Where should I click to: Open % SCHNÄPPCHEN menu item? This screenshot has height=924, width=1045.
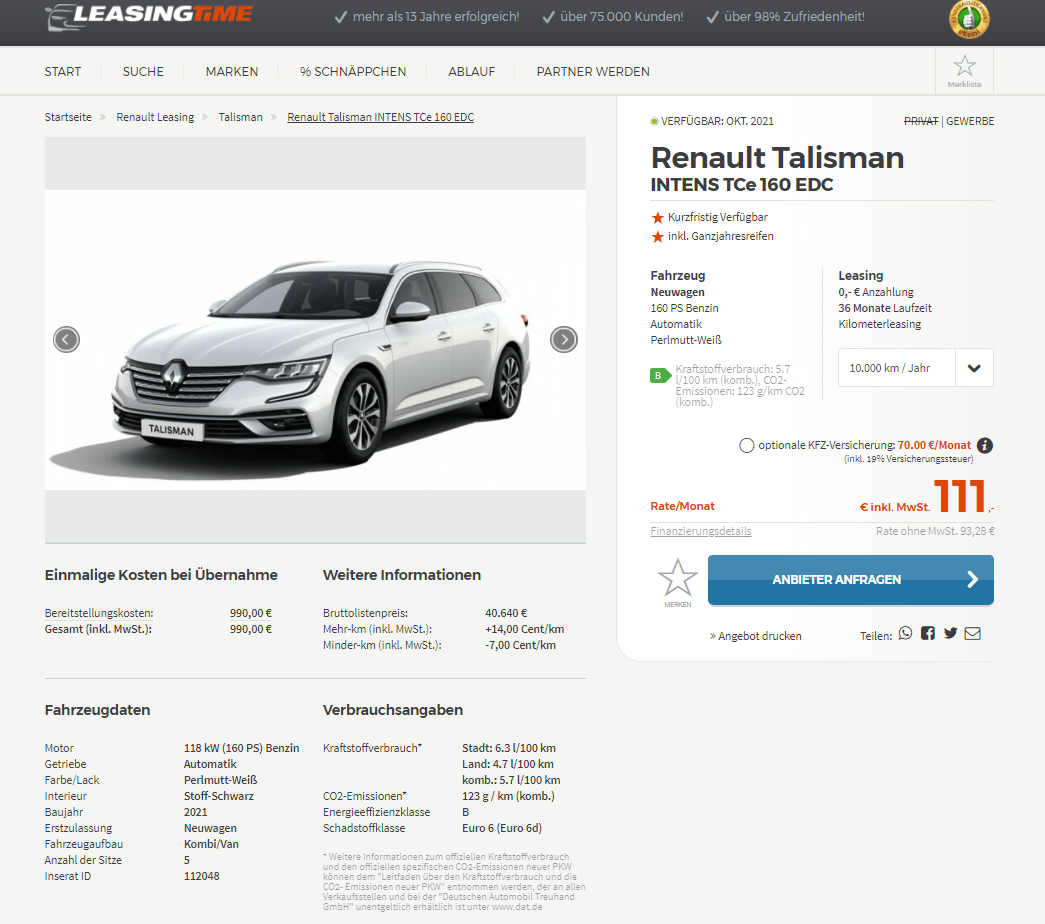[x=353, y=71]
